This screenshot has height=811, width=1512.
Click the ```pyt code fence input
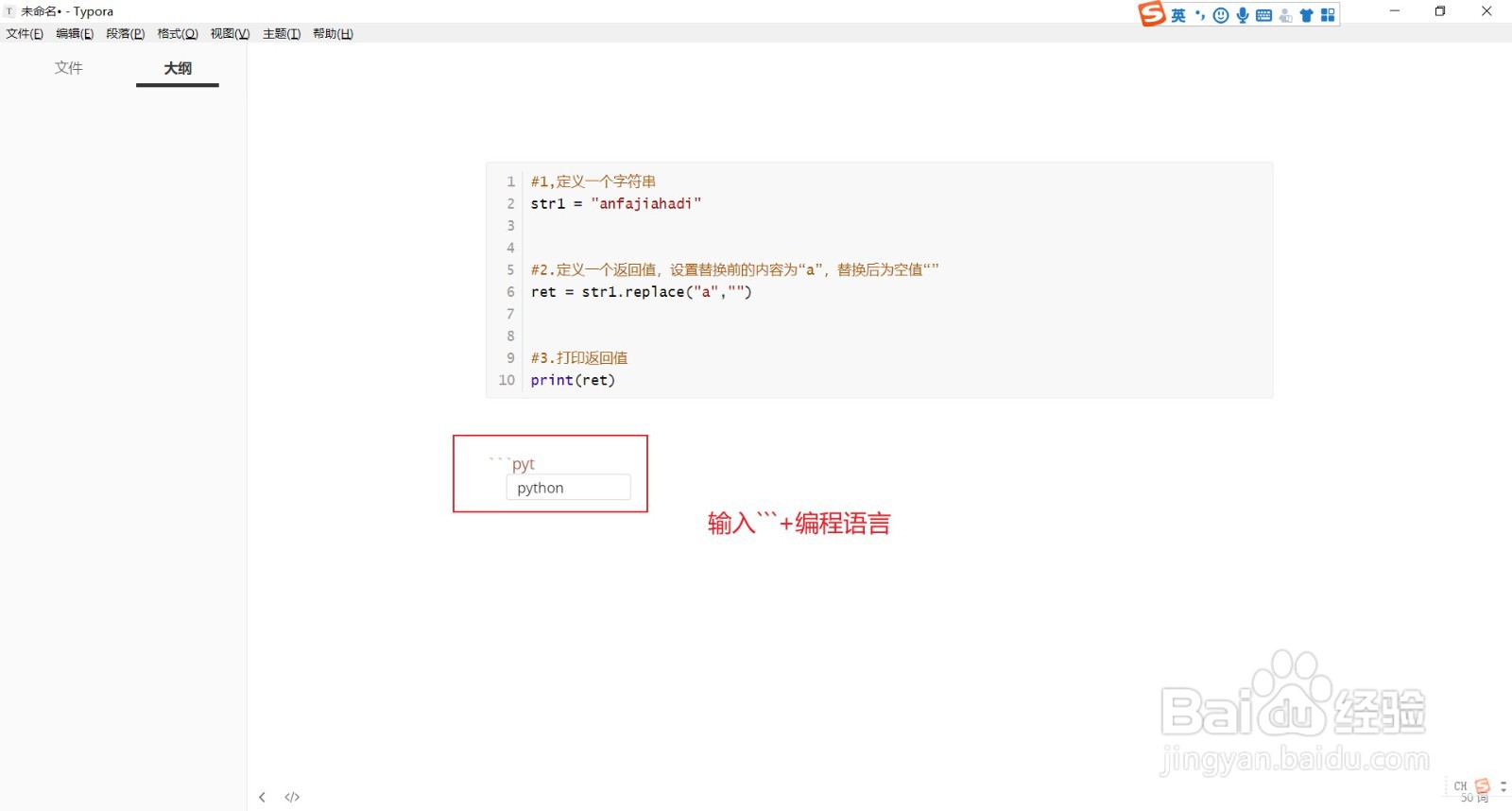pos(512,463)
